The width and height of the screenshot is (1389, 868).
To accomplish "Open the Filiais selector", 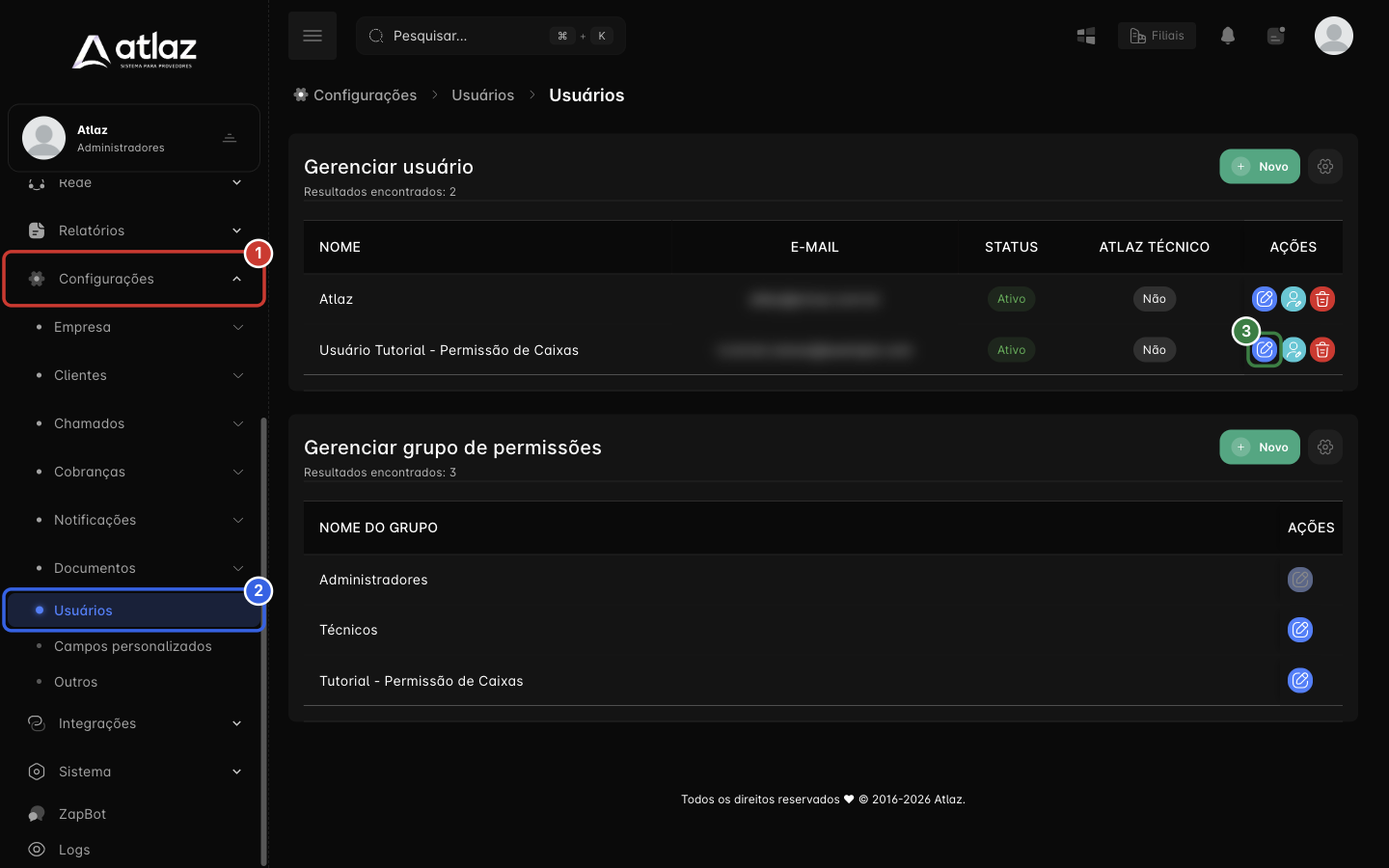I will tap(1157, 36).
